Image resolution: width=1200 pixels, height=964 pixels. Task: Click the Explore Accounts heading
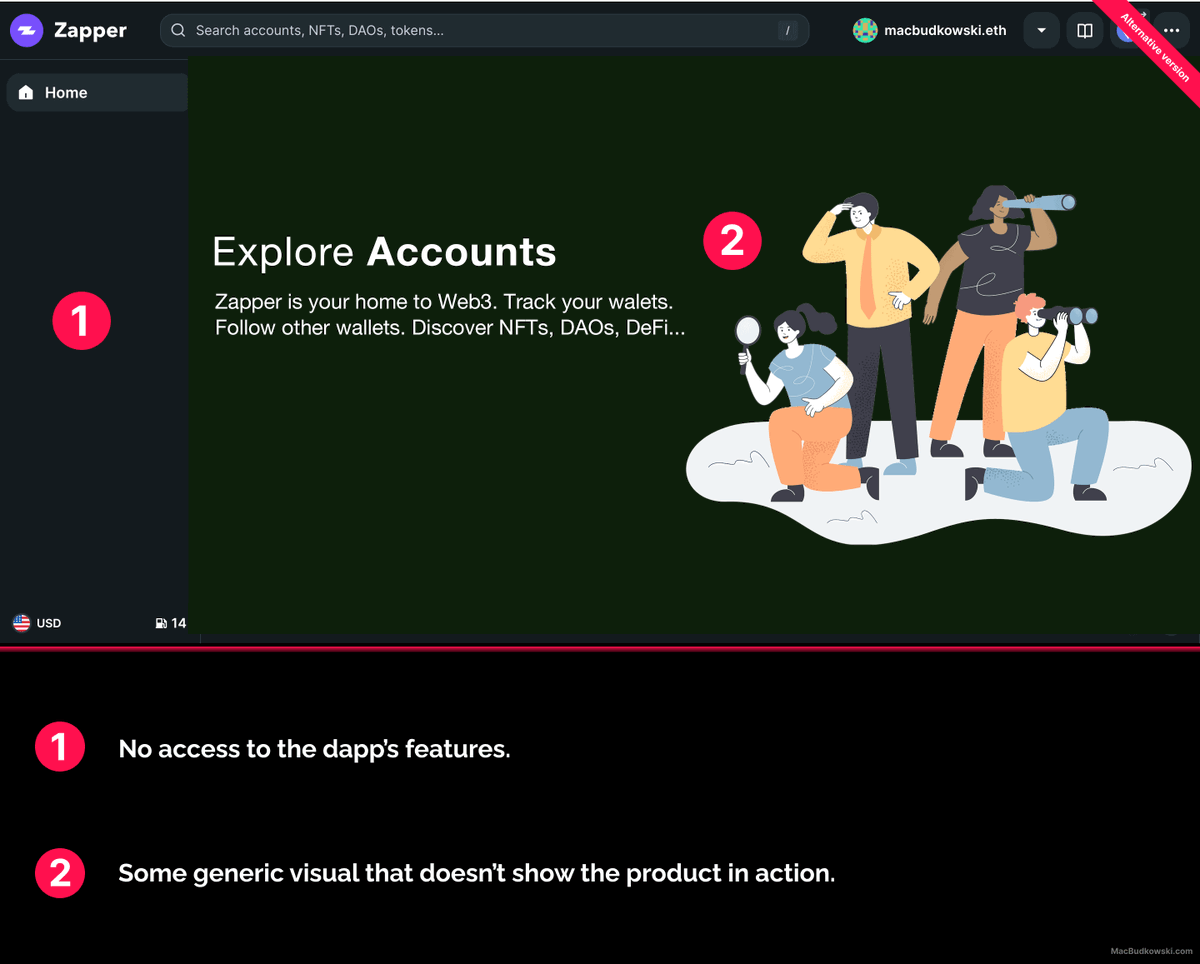click(x=384, y=252)
